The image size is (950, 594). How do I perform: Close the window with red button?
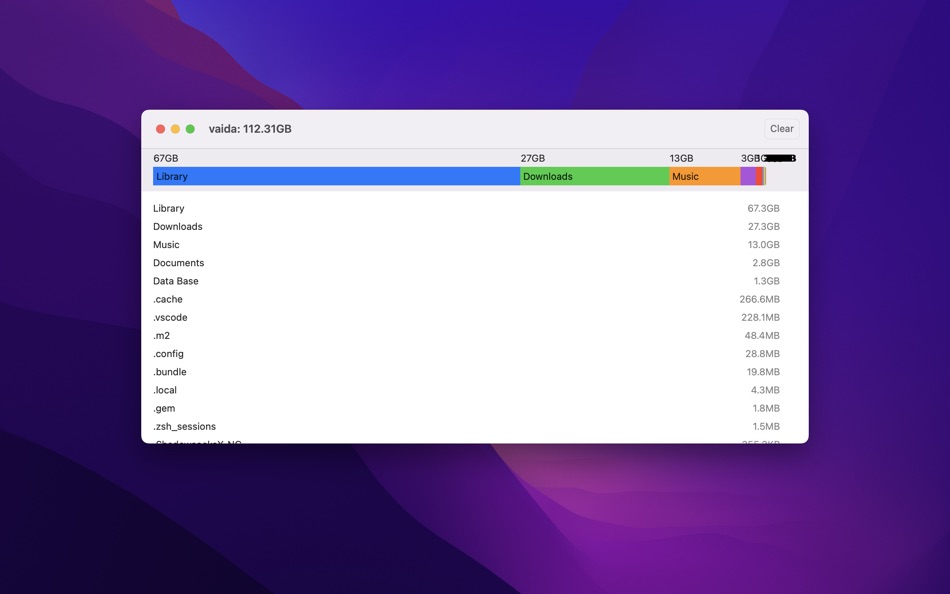[x=161, y=129]
